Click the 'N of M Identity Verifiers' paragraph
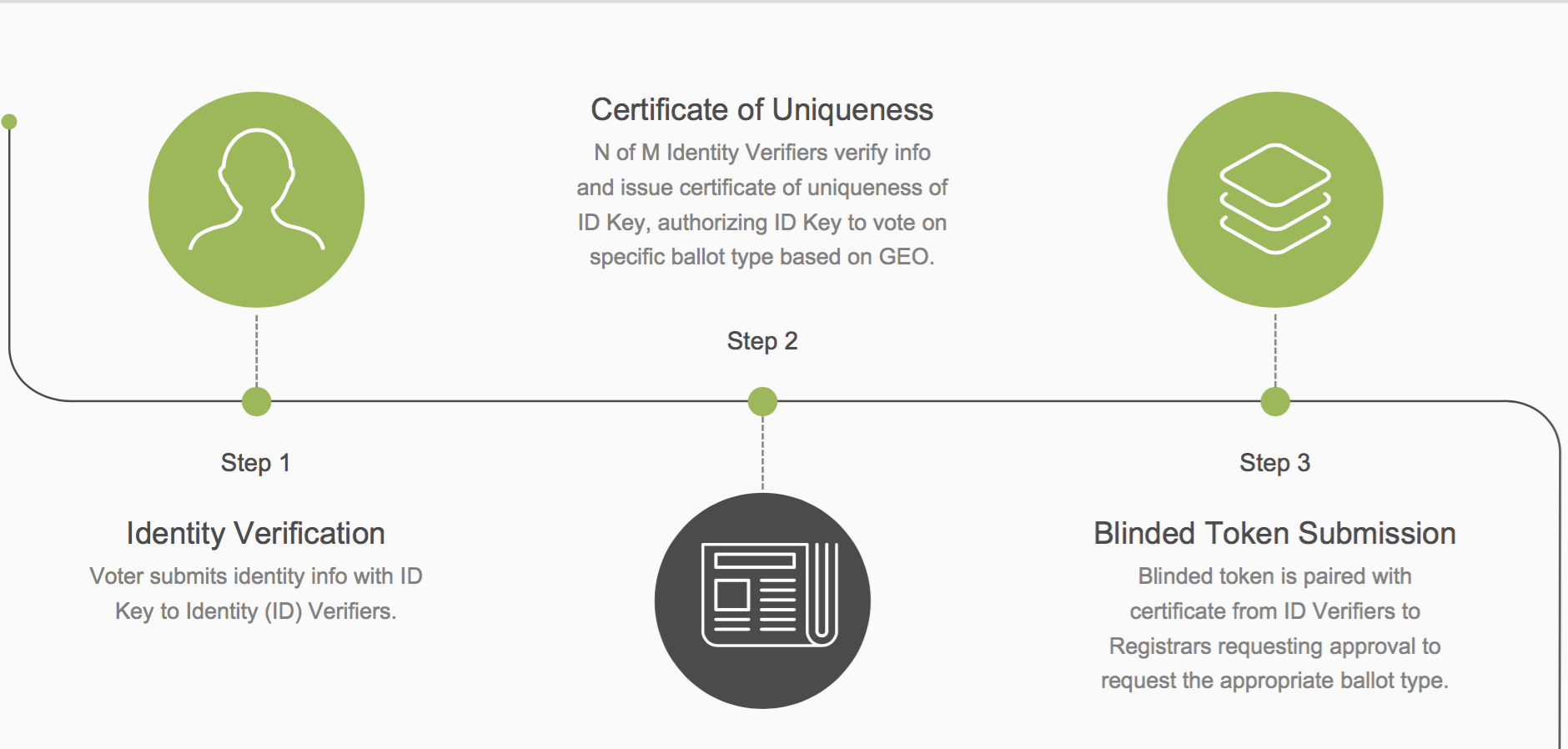 [x=761, y=204]
